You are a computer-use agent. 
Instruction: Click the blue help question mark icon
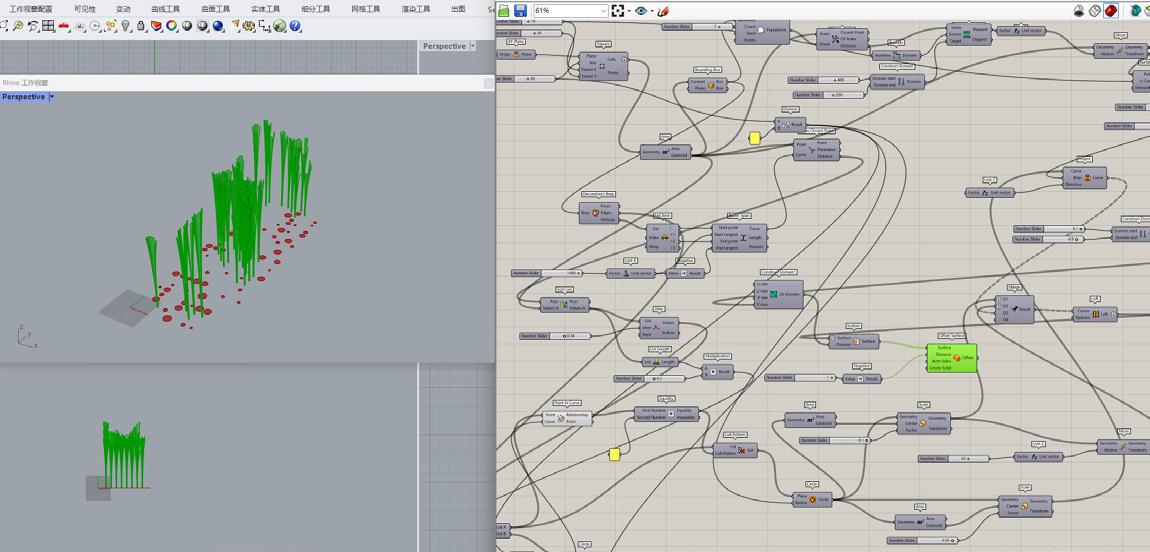(295, 26)
